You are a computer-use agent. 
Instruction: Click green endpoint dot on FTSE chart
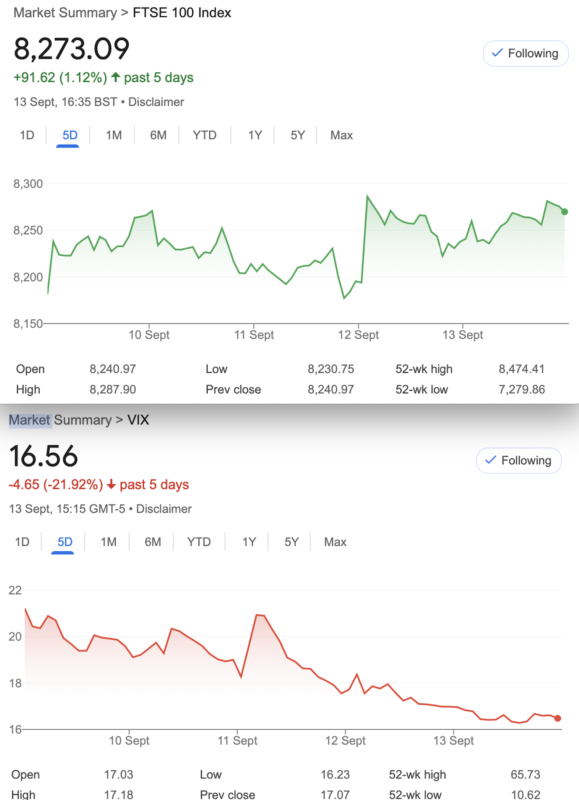click(x=564, y=212)
